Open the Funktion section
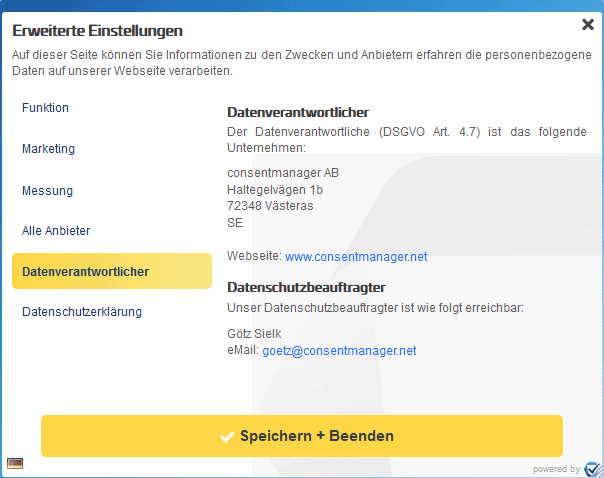 pyautogui.click(x=45, y=108)
